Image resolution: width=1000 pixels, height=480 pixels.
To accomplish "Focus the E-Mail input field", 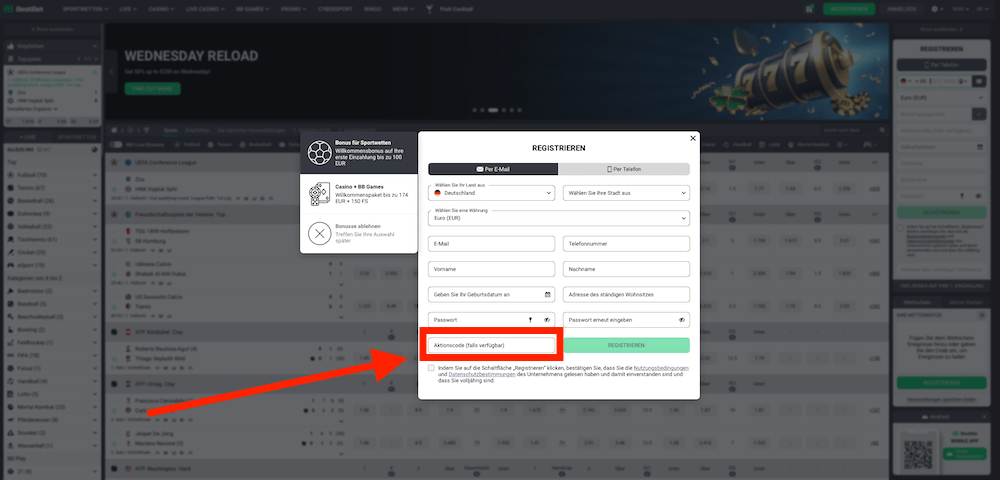I will (492, 244).
